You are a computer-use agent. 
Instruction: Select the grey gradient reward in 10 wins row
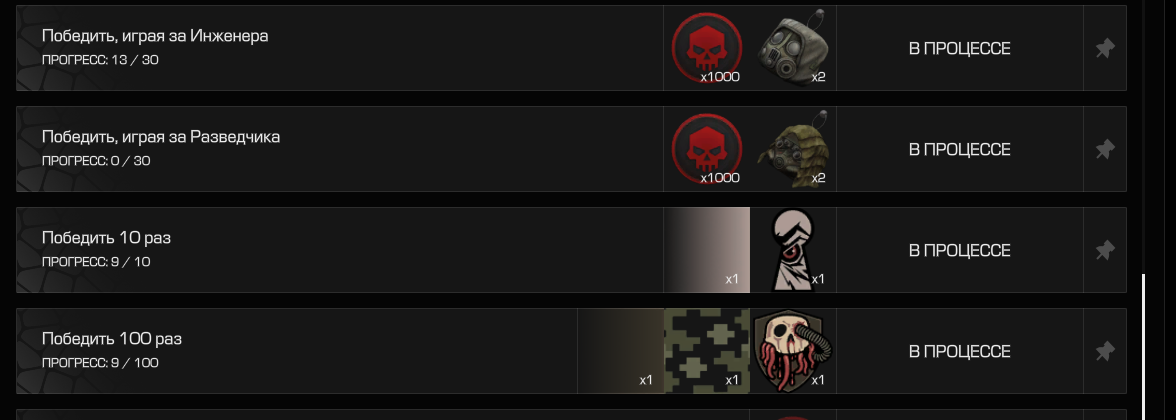706,250
